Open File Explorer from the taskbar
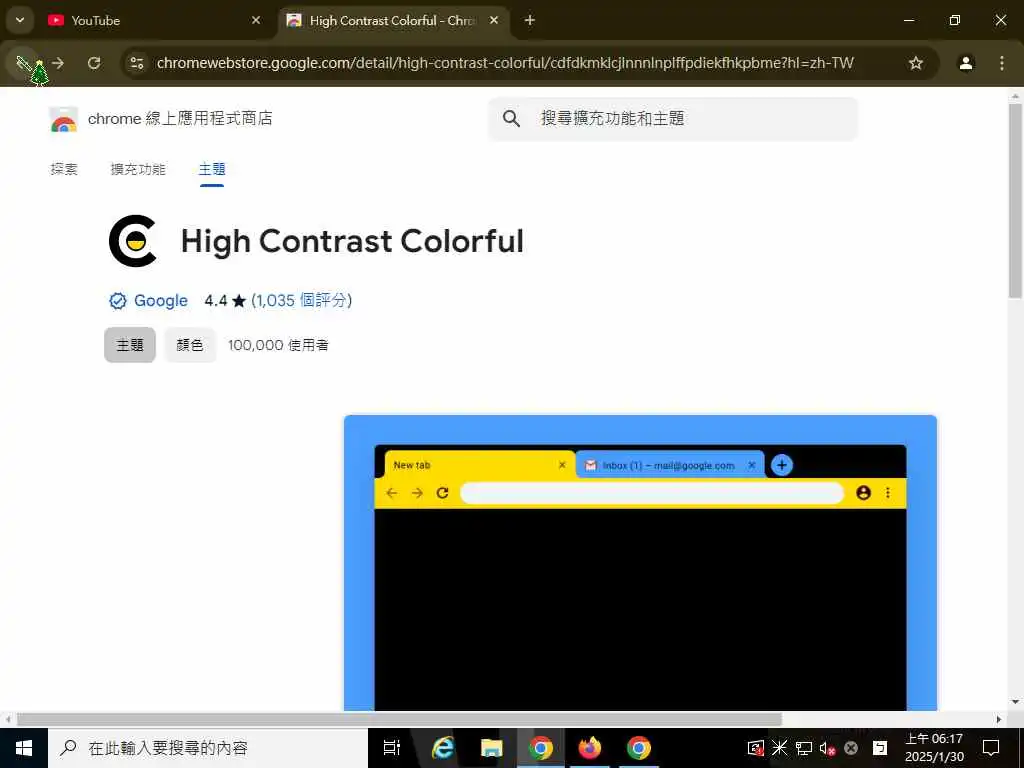The height and width of the screenshot is (768, 1024). coord(491,748)
